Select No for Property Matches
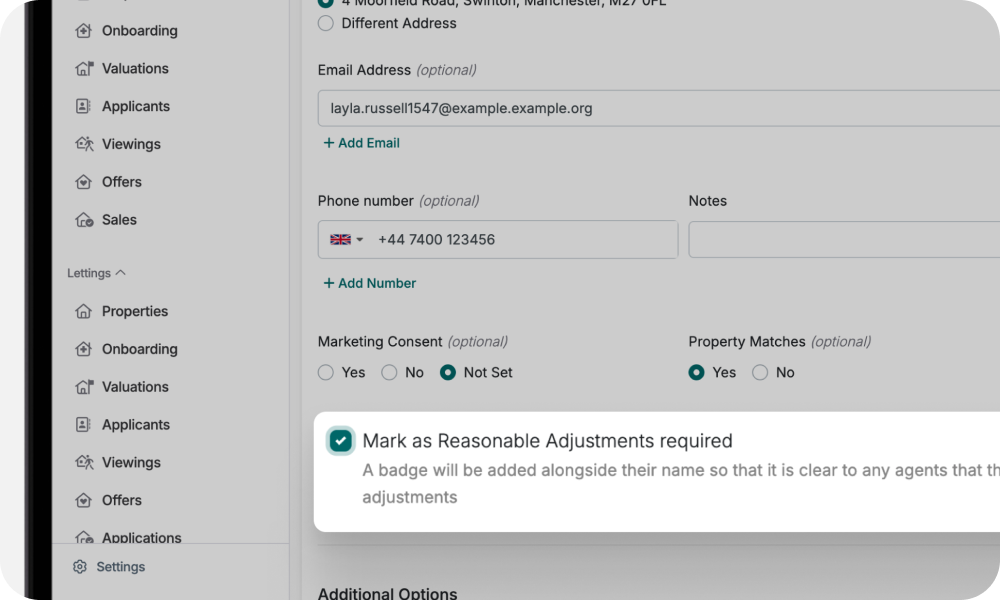 [x=760, y=372]
